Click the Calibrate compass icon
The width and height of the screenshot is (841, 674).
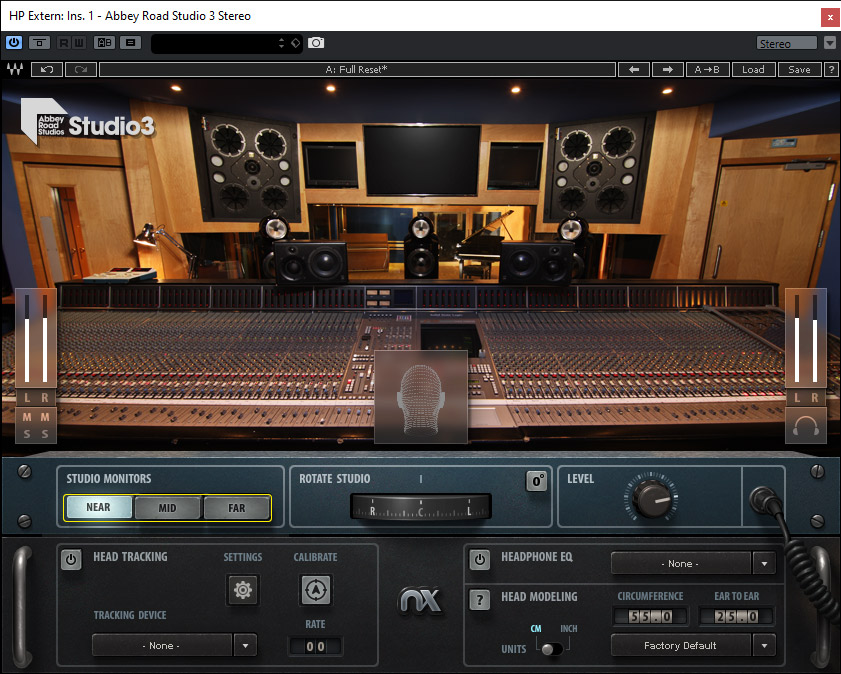(315, 590)
